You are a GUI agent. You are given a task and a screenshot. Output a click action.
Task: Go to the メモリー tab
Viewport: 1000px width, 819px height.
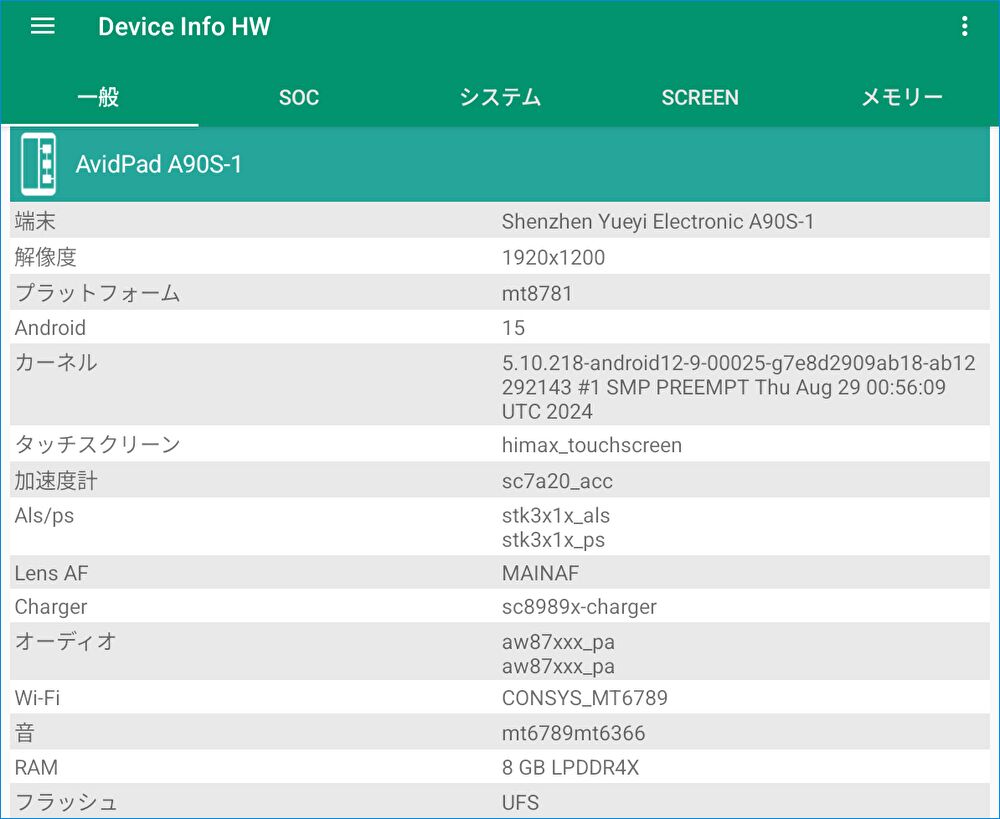click(x=901, y=97)
